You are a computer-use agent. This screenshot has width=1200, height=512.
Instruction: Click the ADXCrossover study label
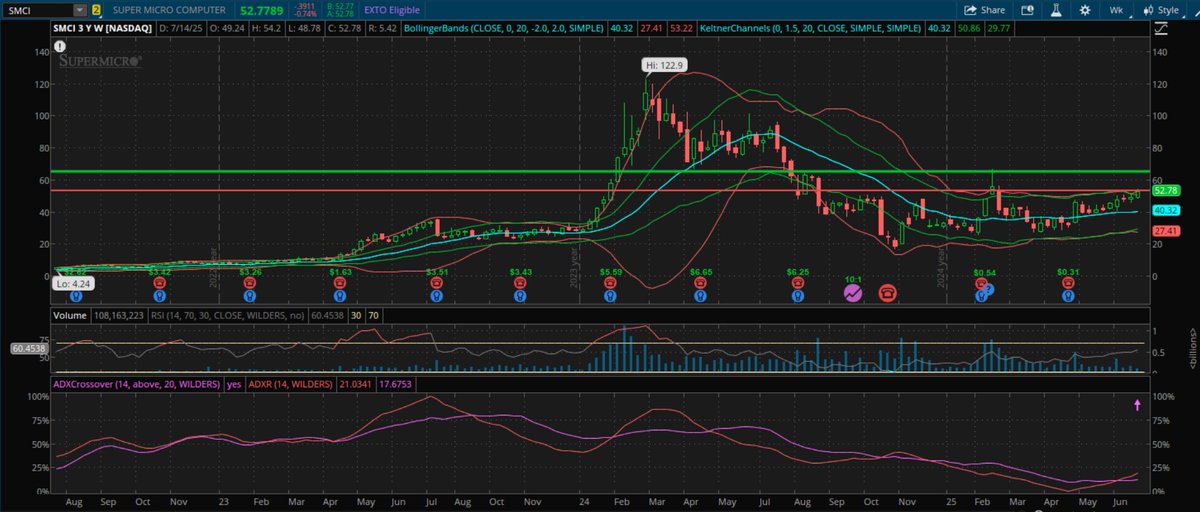pyautogui.click(x=139, y=382)
